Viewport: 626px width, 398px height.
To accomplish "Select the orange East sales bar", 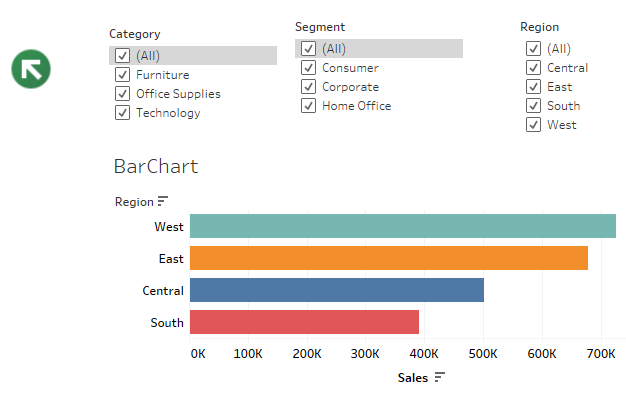I will click(389, 258).
